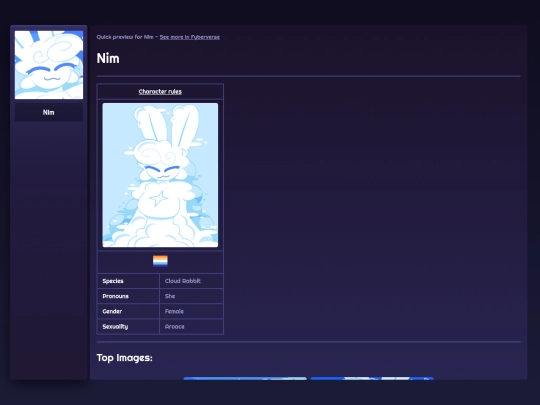The image size is (540, 405).
Task: Select the Gender label cell
Action: [x=128, y=311]
